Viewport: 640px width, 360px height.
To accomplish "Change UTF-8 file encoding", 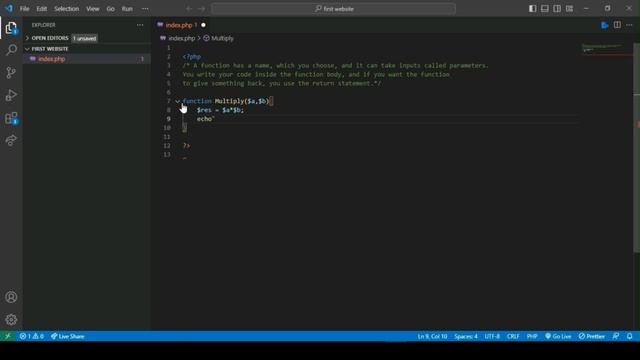I will pyautogui.click(x=492, y=336).
